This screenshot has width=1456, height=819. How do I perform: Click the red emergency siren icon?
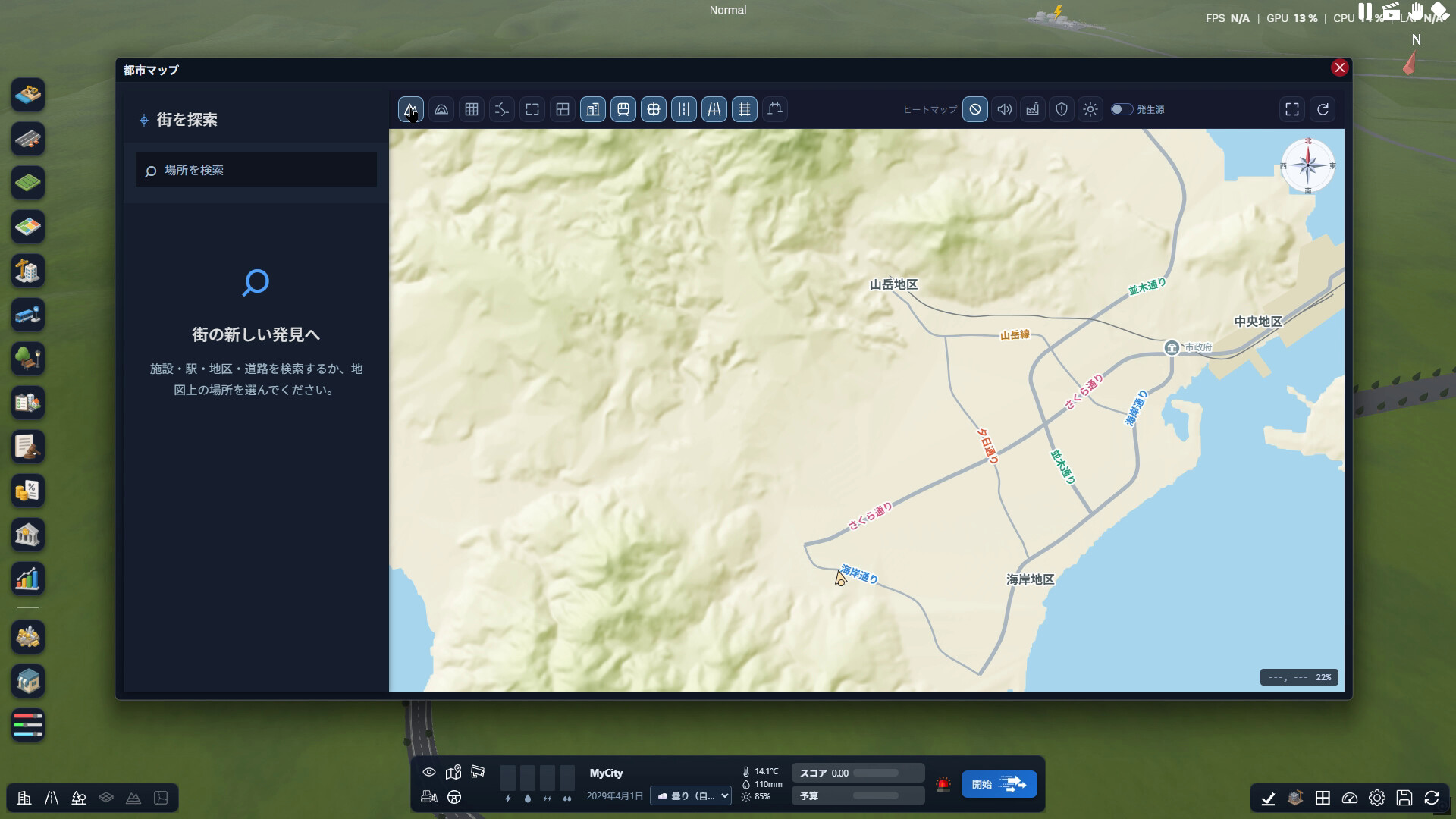tap(943, 784)
